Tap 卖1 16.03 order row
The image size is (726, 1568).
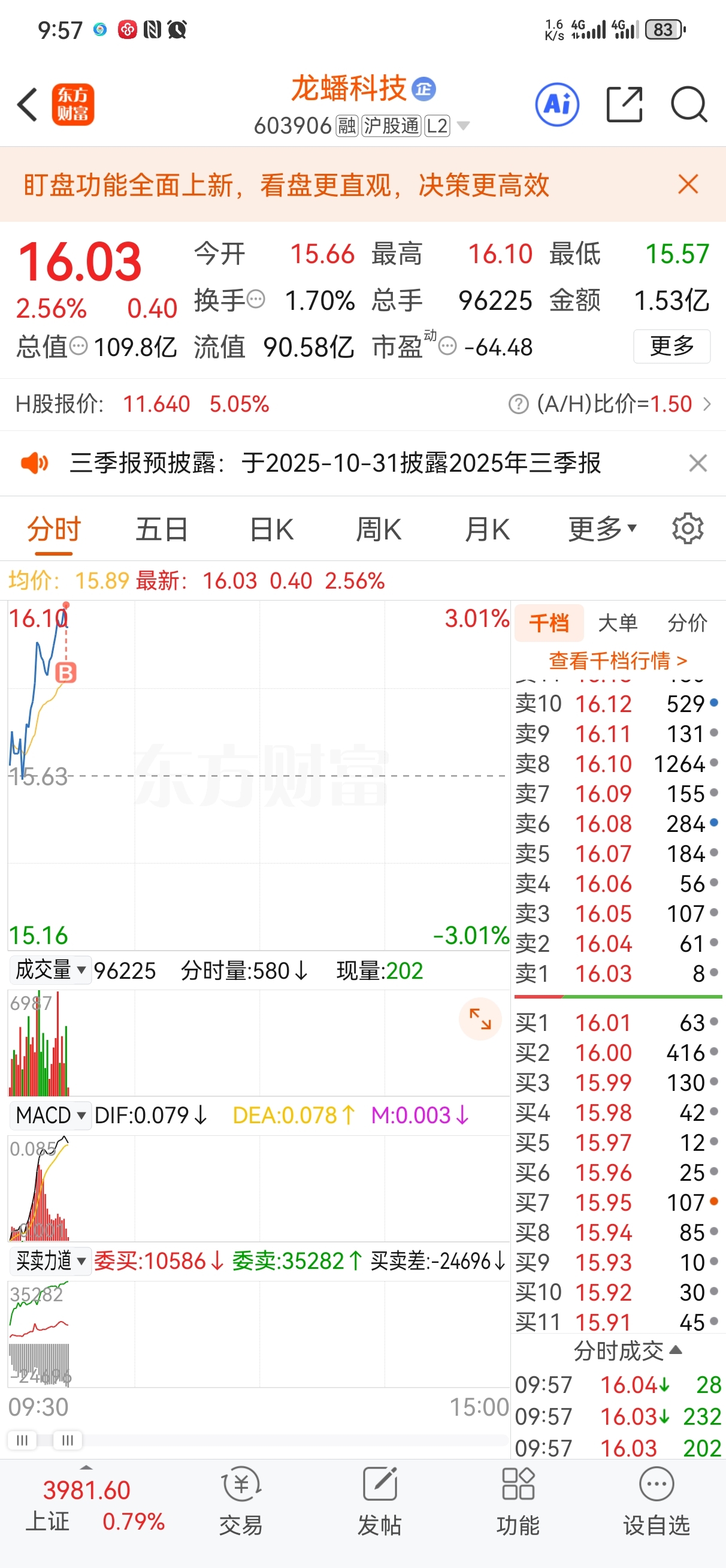tap(618, 973)
